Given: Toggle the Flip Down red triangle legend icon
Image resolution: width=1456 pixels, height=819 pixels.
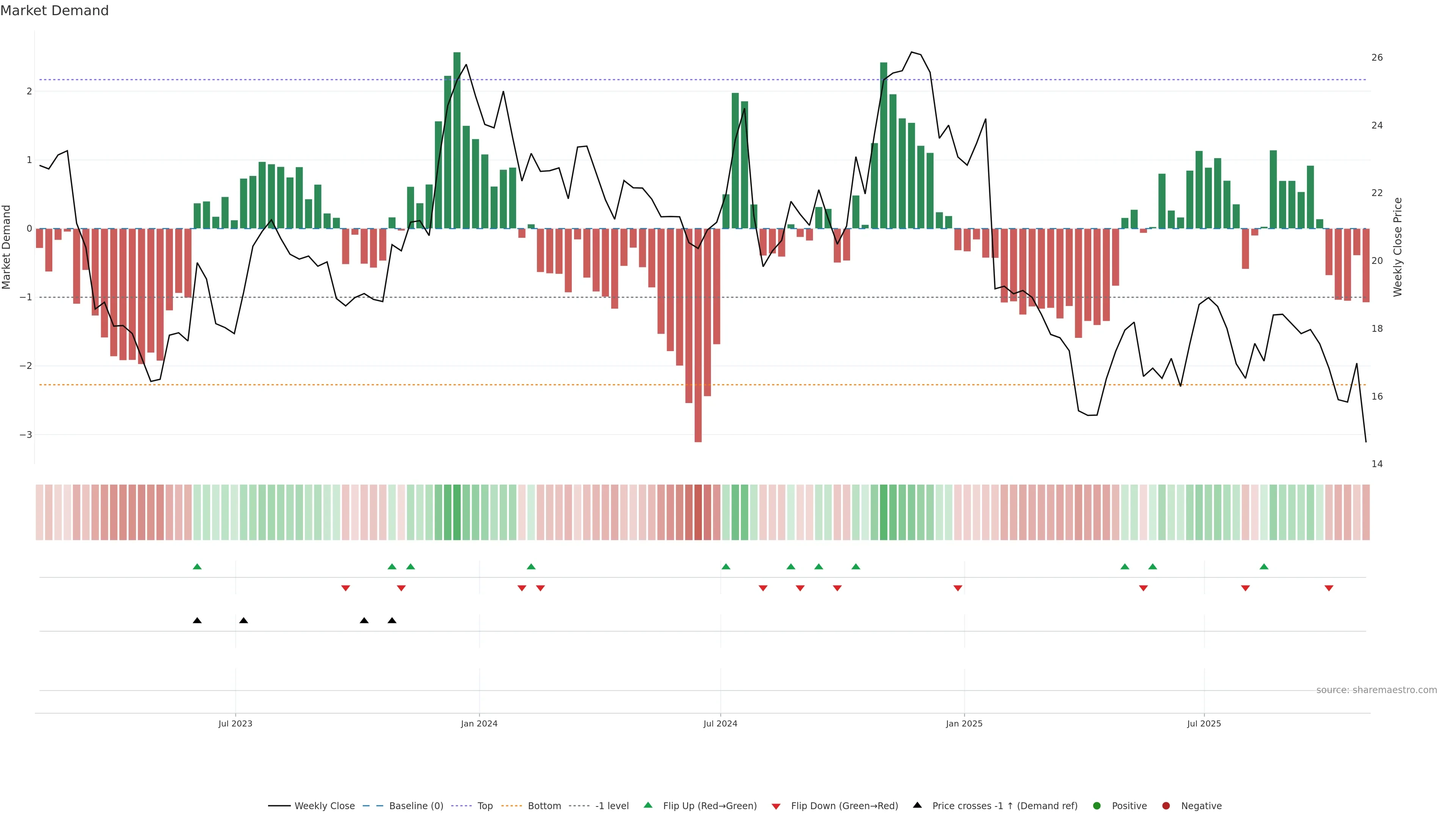Looking at the screenshot, I should 776,806.
